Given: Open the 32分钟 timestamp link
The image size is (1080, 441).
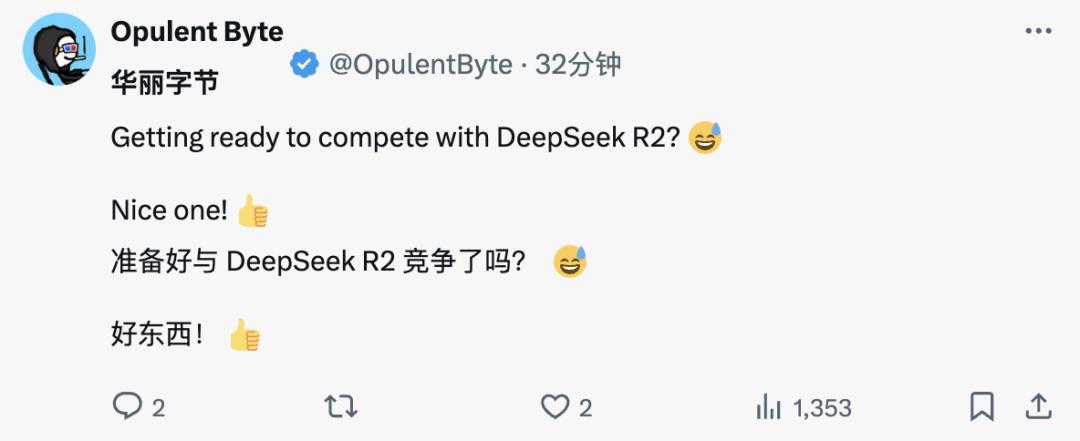Looking at the screenshot, I should (x=578, y=65).
